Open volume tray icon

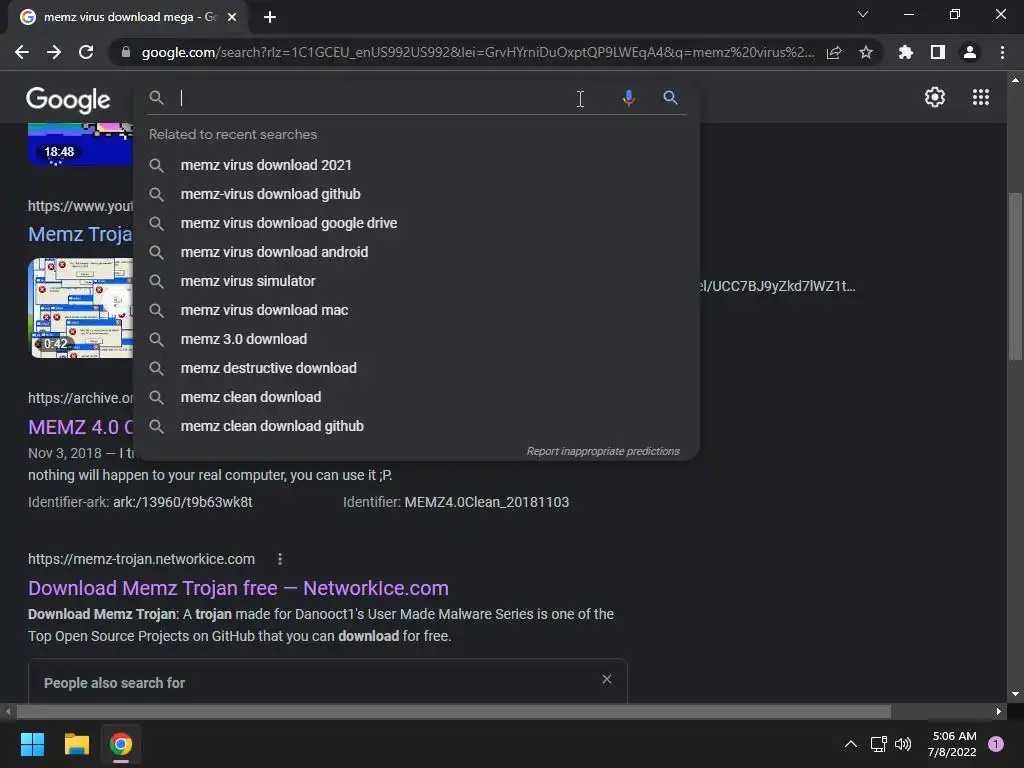pos(903,744)
